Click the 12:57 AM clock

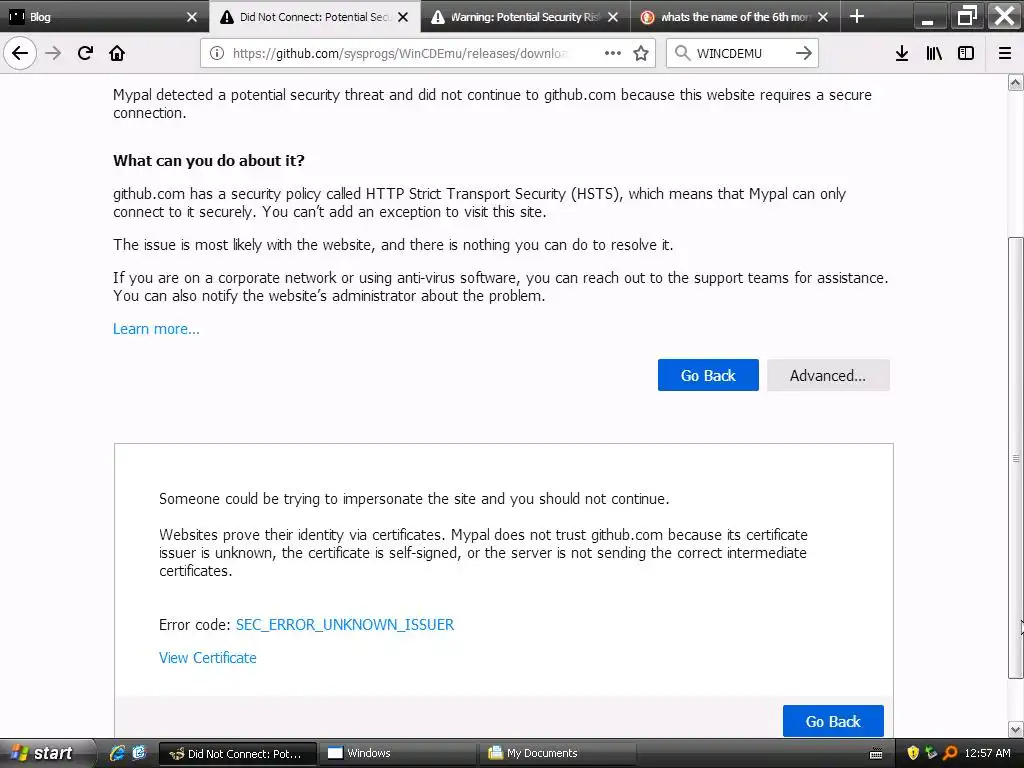click(x=987, y=753)
